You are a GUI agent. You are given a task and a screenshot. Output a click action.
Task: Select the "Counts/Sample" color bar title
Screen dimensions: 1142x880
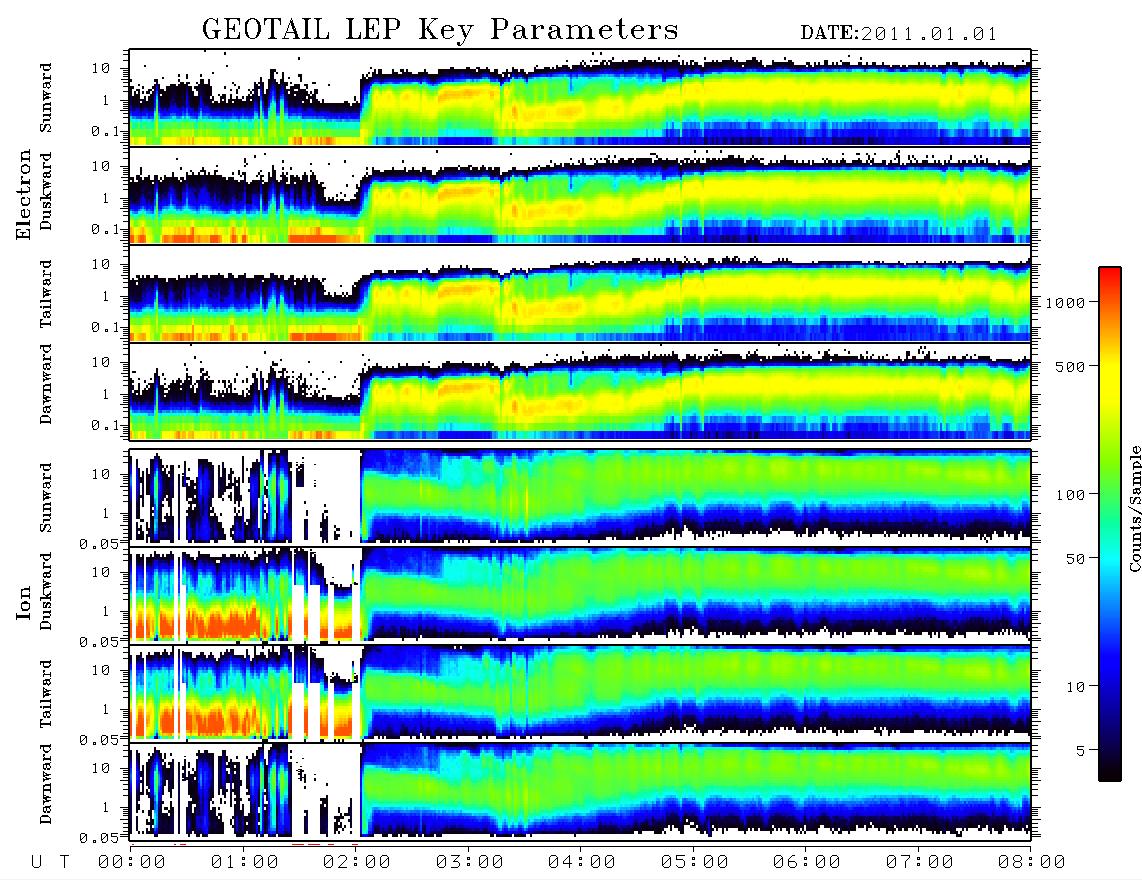pos(1134,508)
